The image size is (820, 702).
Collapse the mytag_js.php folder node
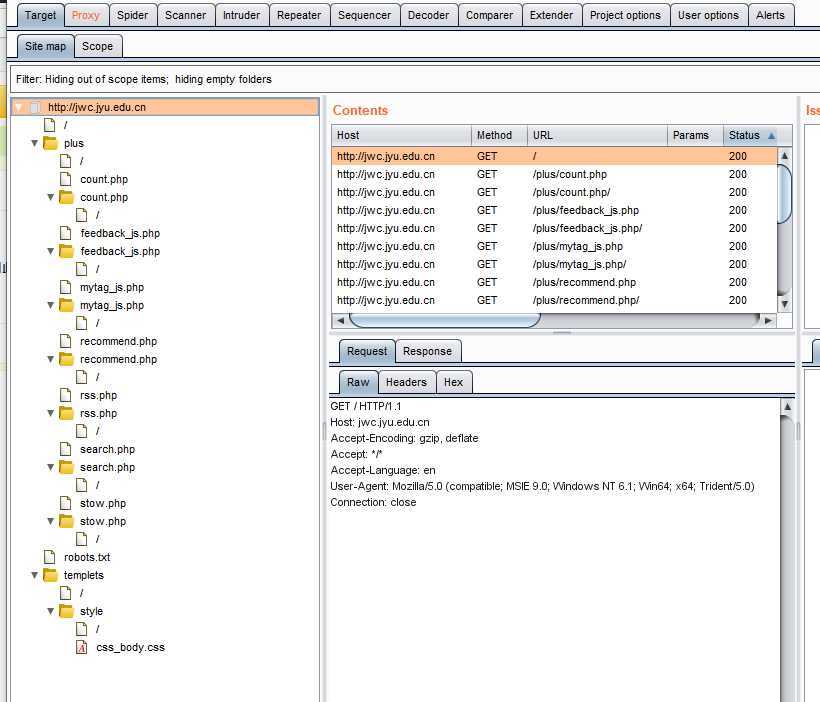click(x=51, y=305)
